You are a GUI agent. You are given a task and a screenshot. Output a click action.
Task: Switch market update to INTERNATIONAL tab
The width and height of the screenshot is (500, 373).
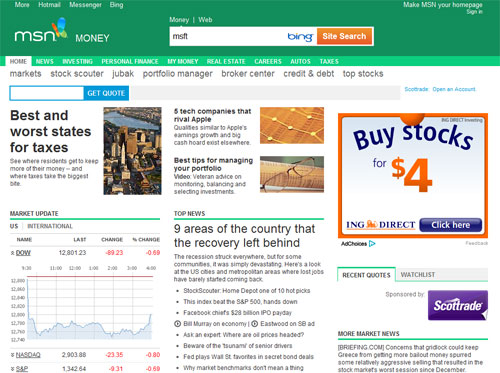pyautogui.click(x=50, y=226)
